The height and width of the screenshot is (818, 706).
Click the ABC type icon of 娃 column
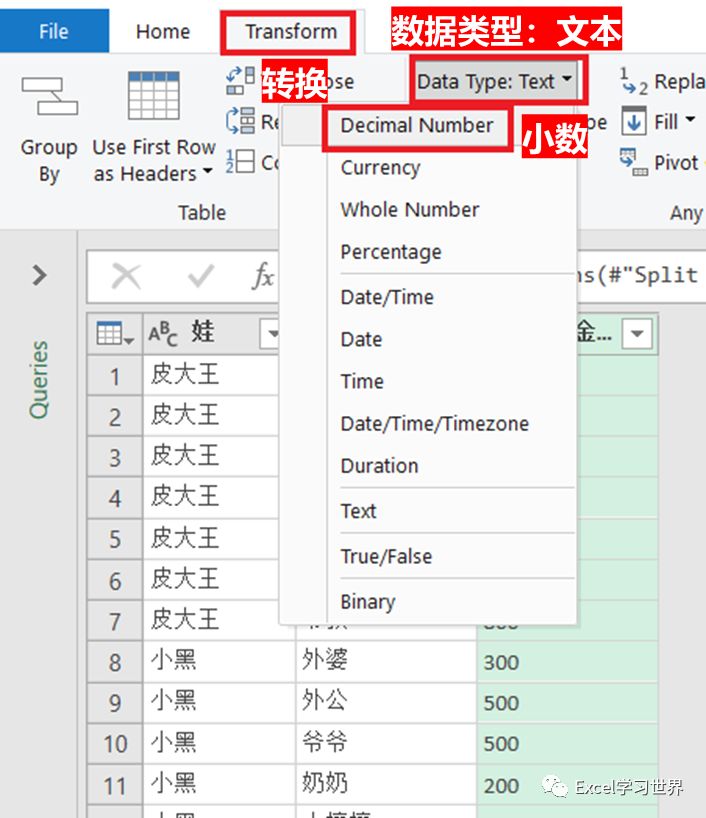click(163, 334)
